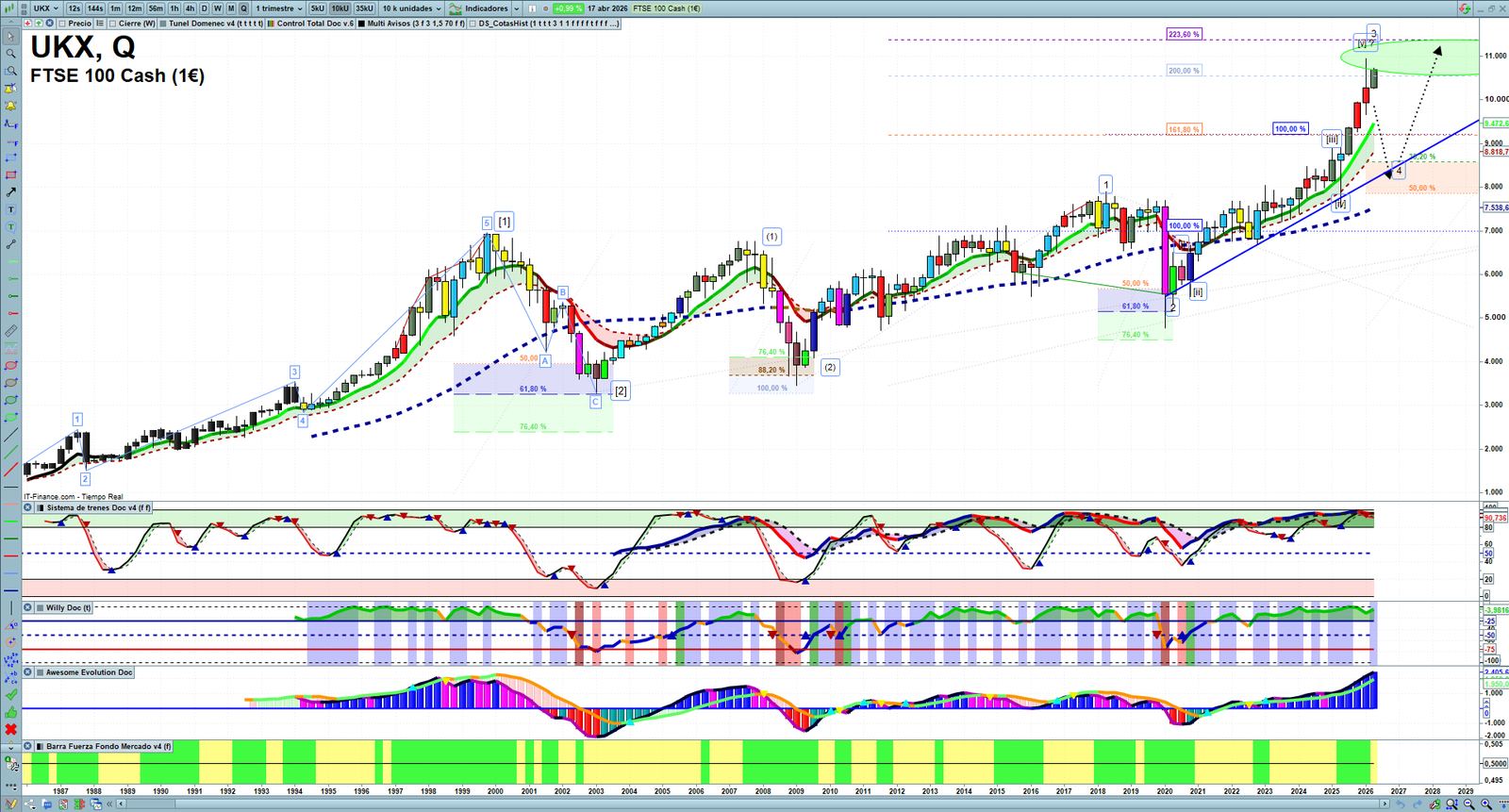Expand the '1 trimestre' timeframe dropdown
This screenshot has height=812, width=1509.
(x=279, y=8)
